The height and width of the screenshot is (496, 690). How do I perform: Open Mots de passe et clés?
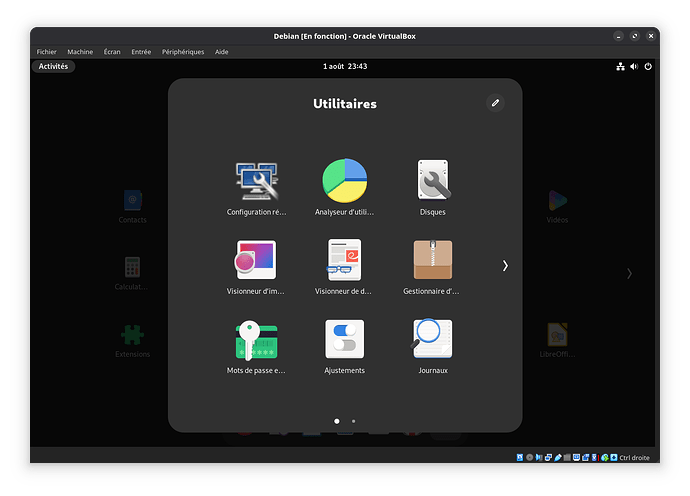[256, 340]
